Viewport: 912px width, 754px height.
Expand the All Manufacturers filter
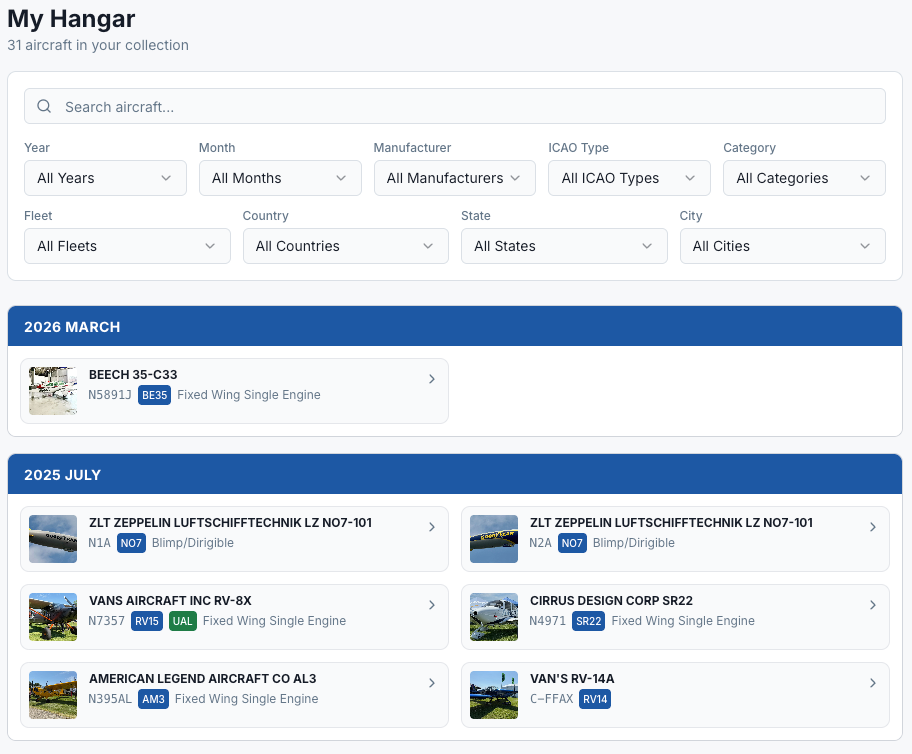click(x=454, y=178)
